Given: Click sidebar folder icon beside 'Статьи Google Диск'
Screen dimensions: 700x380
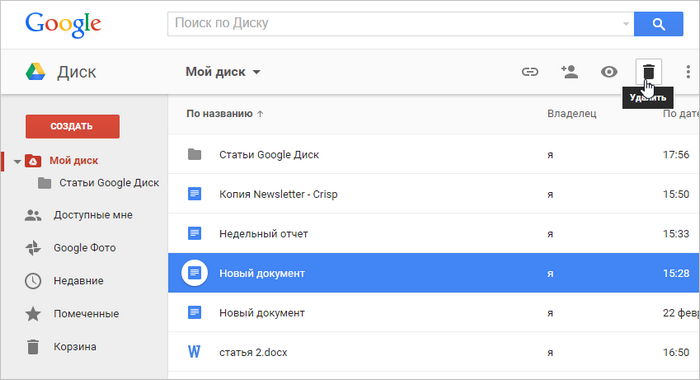Looking at the screenshot, I should (44, 183).
